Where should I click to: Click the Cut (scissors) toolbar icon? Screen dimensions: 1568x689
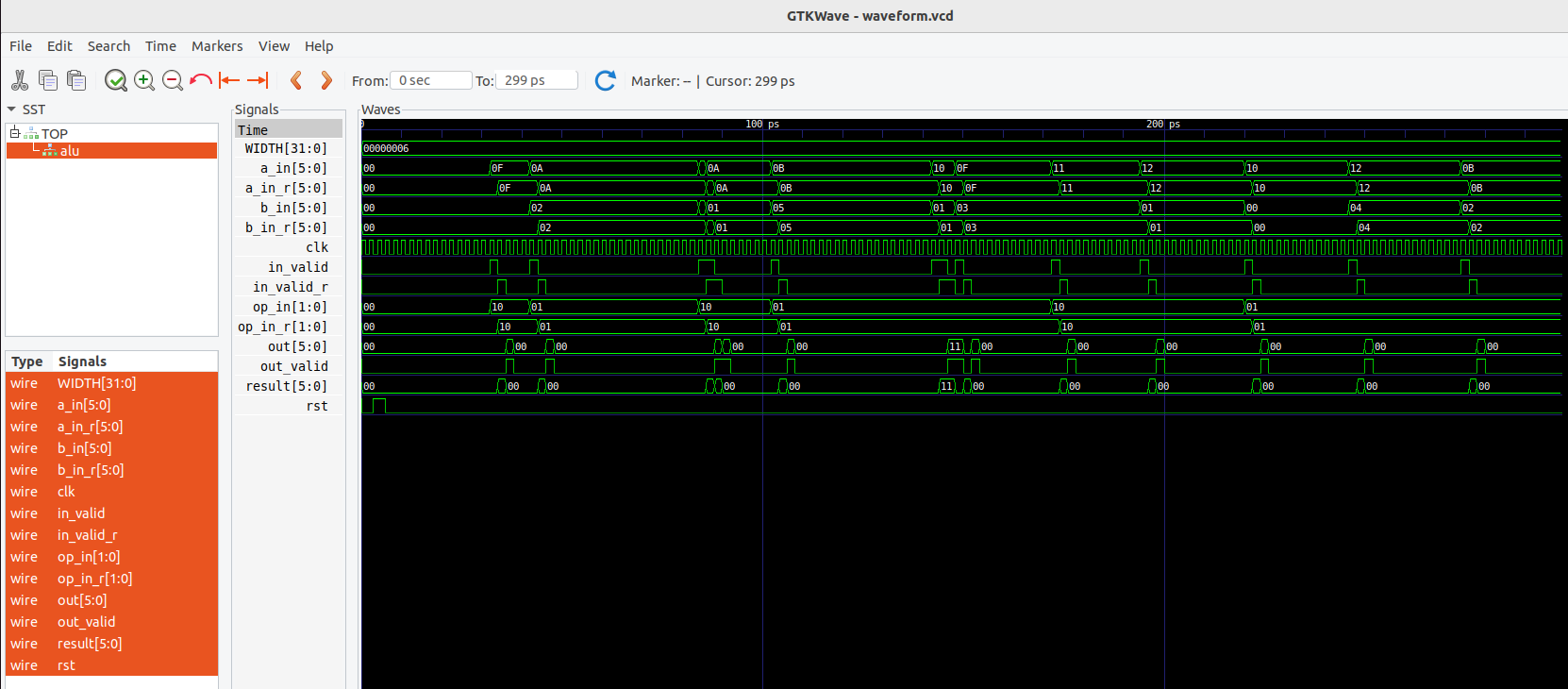pos(20,80)
